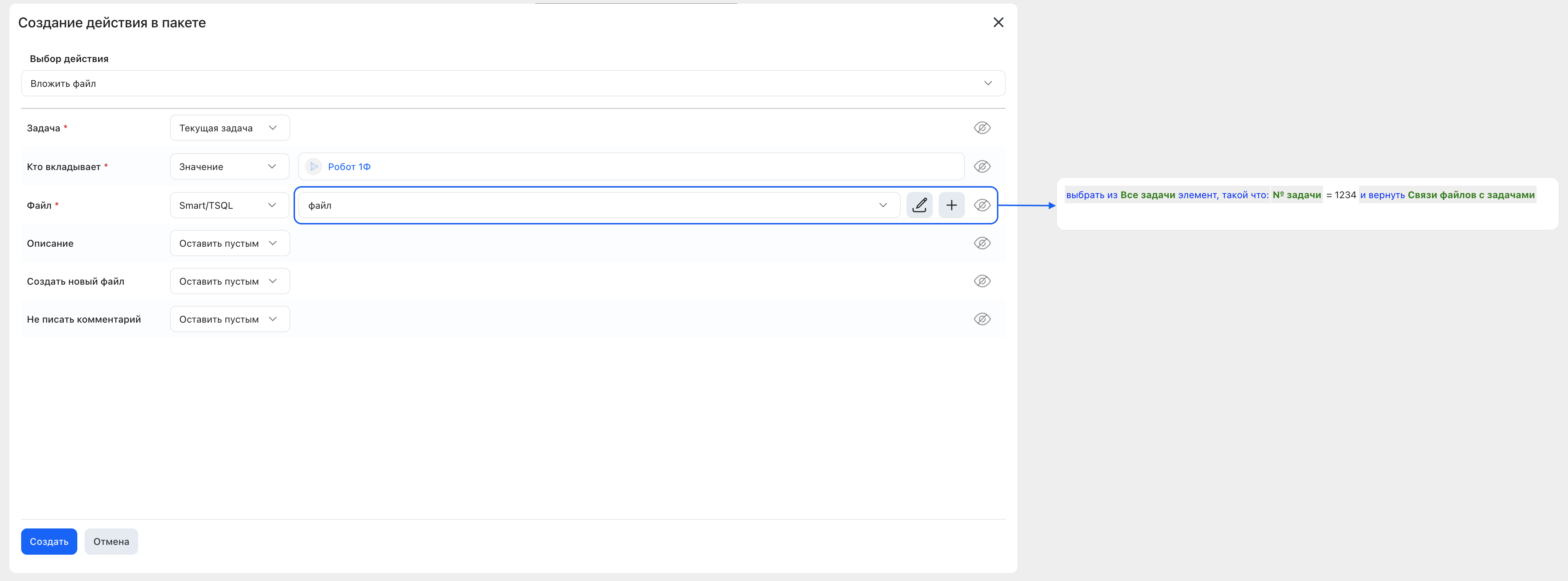Open the Значение dropdown for Кто вкладывает
Image resolution: width=1568 pixels, height=581 pixels.
[x=229, y=166]
